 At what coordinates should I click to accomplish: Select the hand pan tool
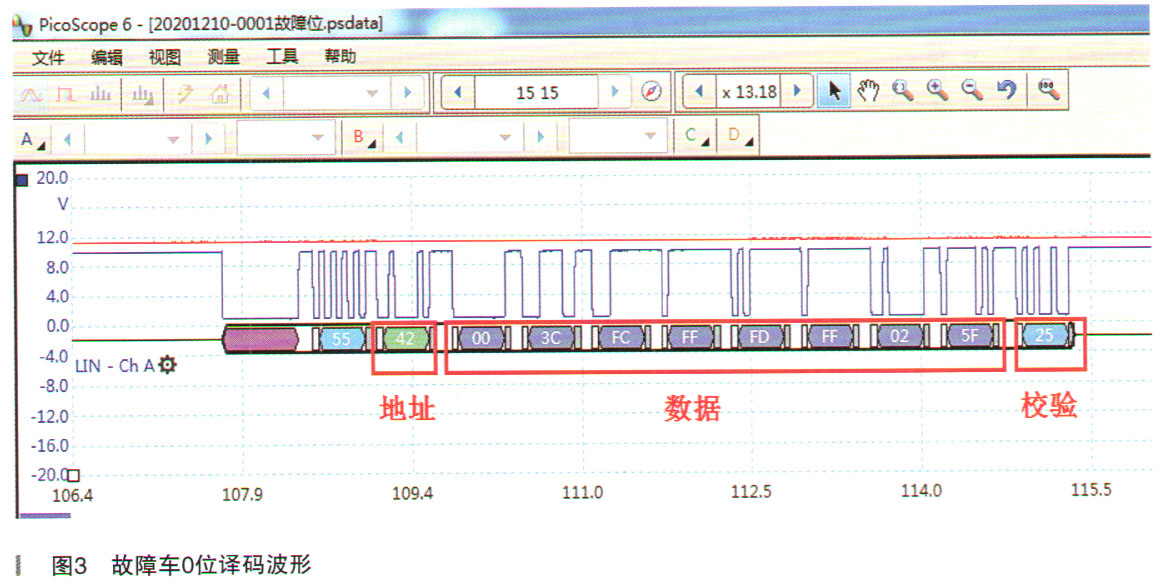coord(868,91)
